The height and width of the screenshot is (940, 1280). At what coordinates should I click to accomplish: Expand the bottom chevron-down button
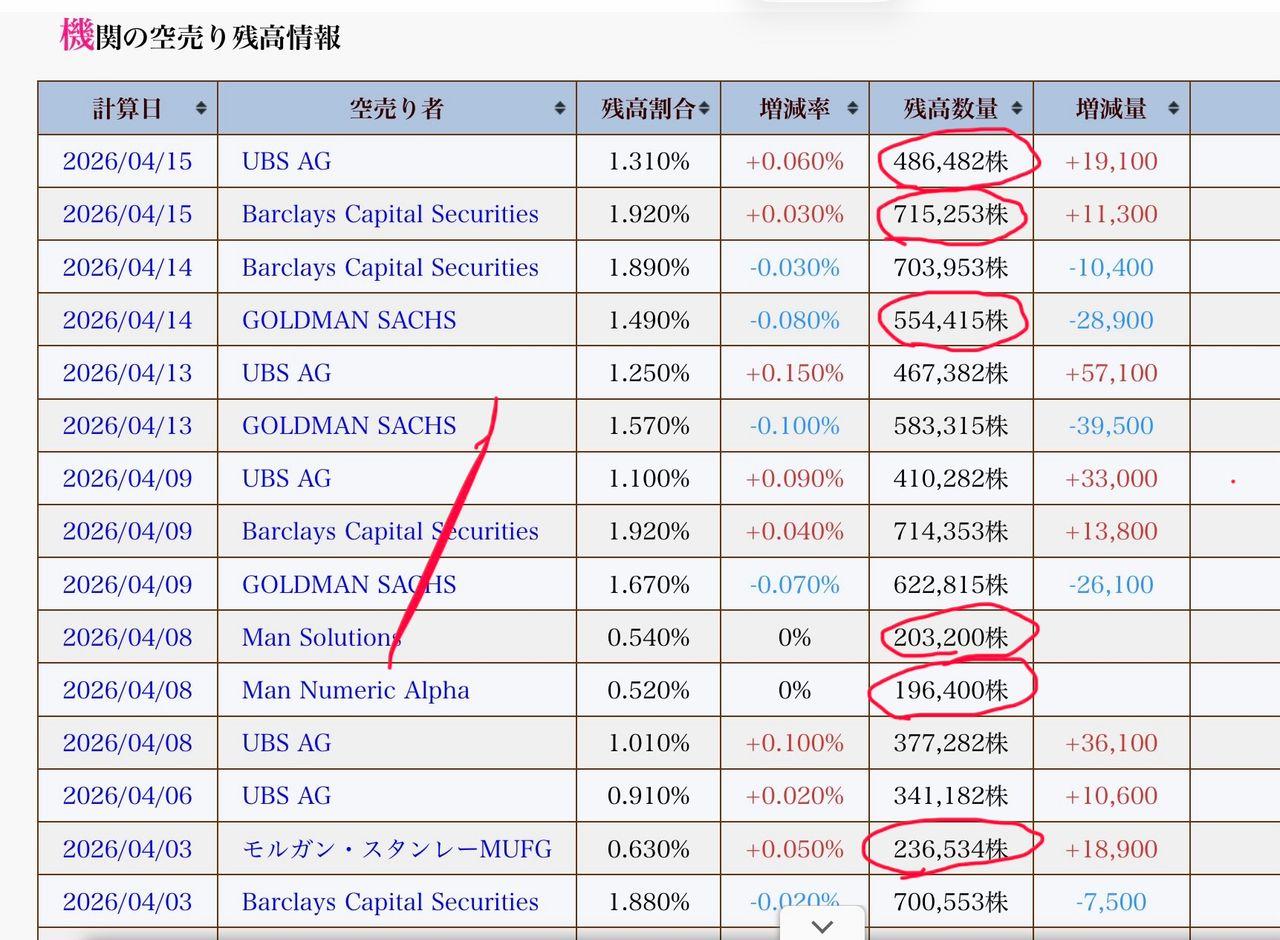tap(822, 926)
